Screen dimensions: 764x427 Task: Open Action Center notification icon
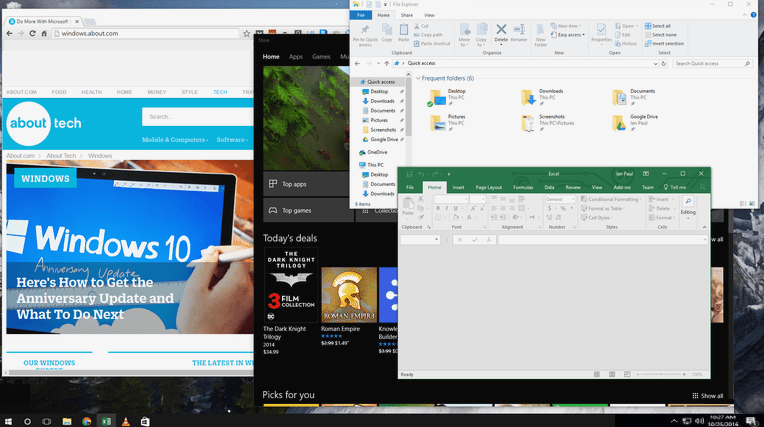[751, 421]
